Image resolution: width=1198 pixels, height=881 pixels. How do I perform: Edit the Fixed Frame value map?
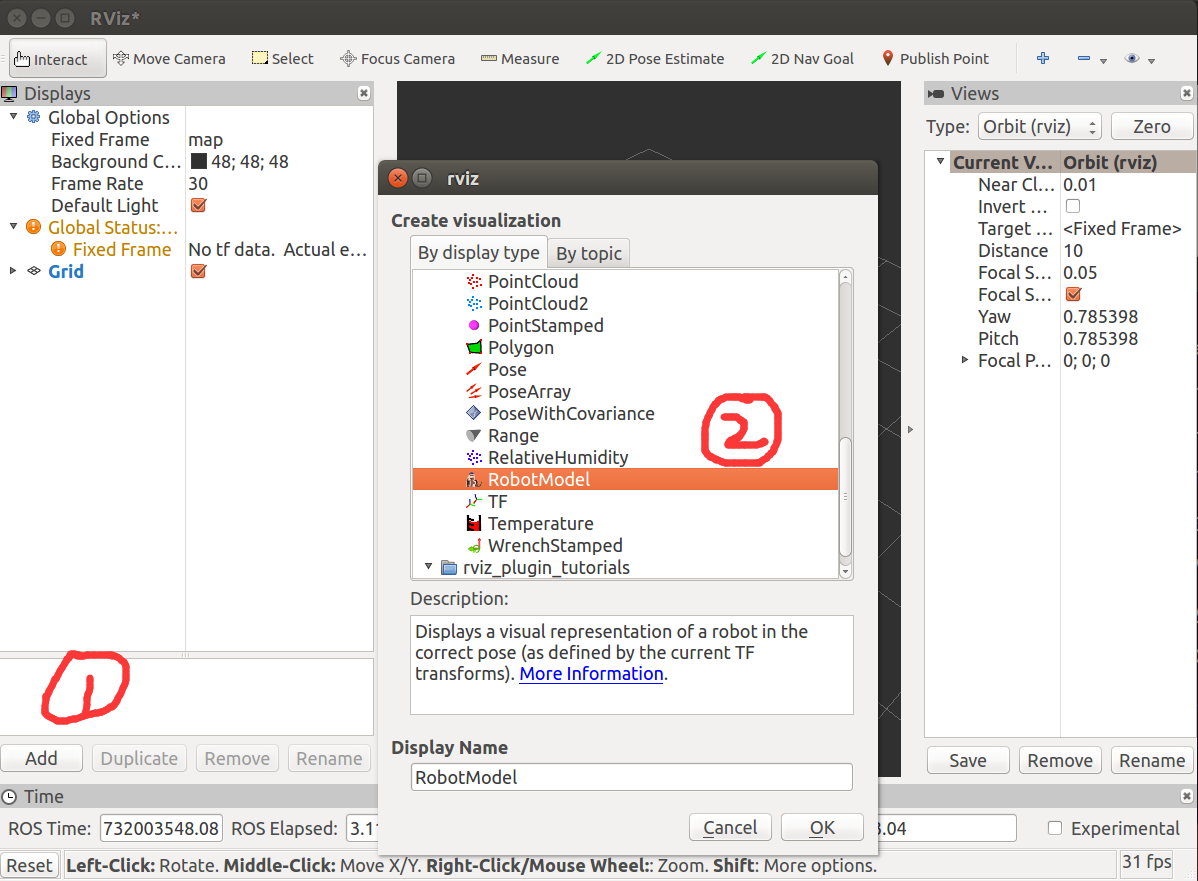click(x=206, y=140)
